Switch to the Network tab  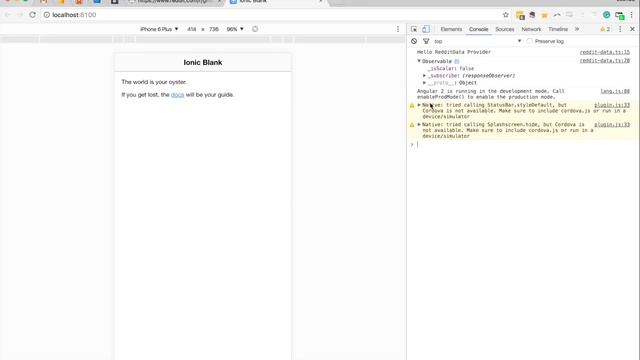(531, 29)
